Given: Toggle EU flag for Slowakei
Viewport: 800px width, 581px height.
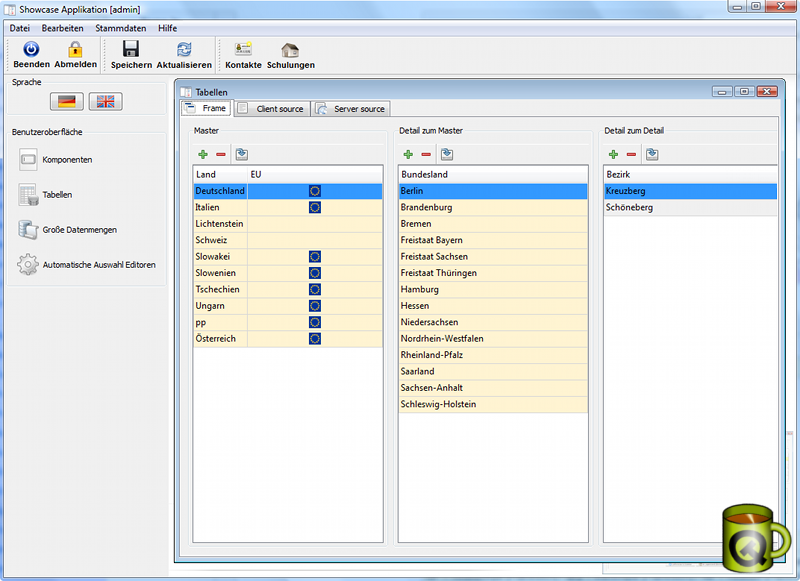Looking at the screenshot, I should coord(315,257).
